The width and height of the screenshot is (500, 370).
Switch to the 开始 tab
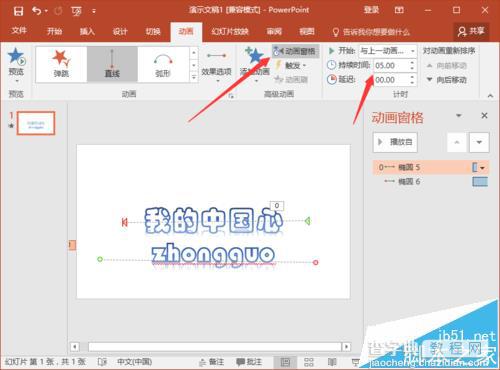click(54, 32)
